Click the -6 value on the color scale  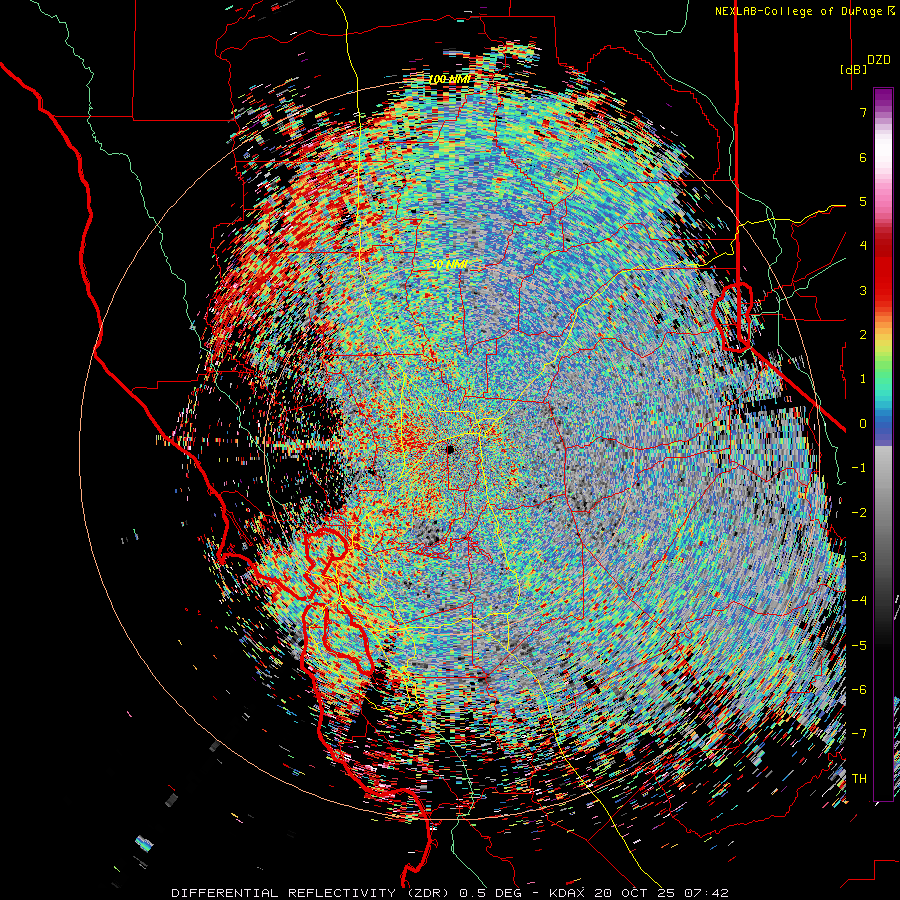tap(859, 690)
